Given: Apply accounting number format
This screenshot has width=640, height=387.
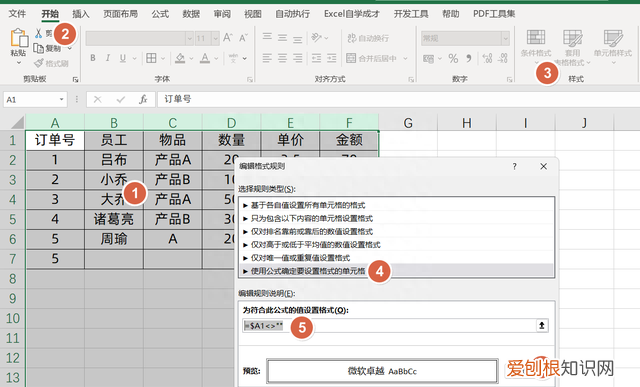Looking at the screenshot, I should 428,58.
